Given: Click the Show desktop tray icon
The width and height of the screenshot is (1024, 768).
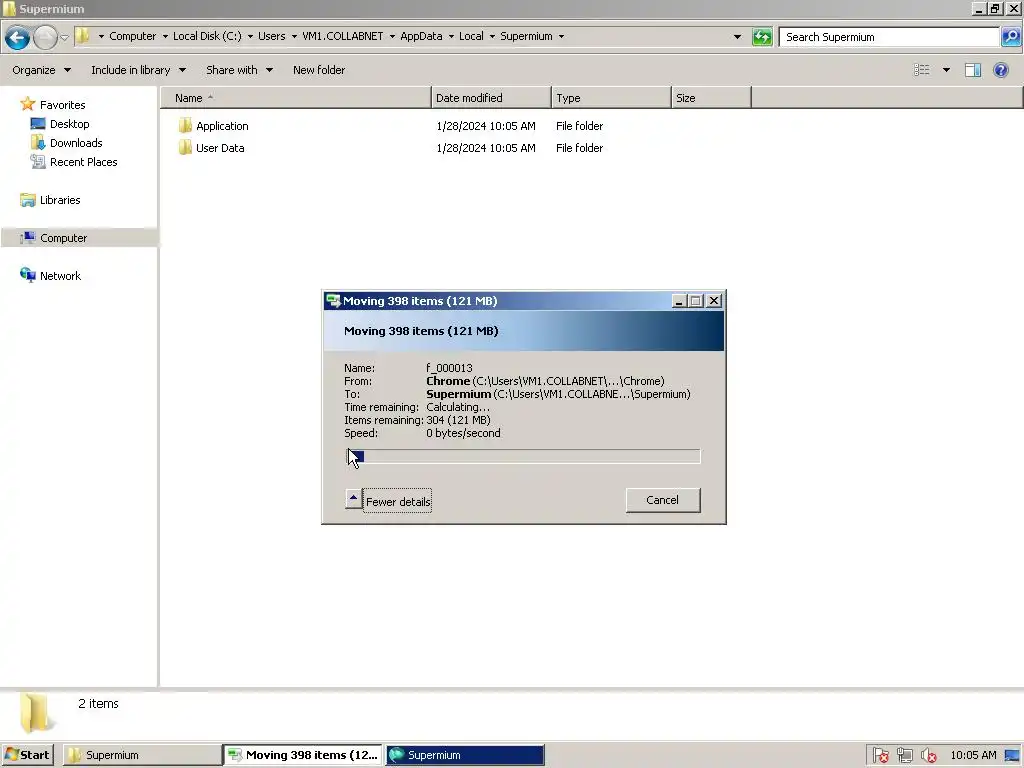Looking at the screenshot, I should pyautogui.click(x=1012, y=756).
